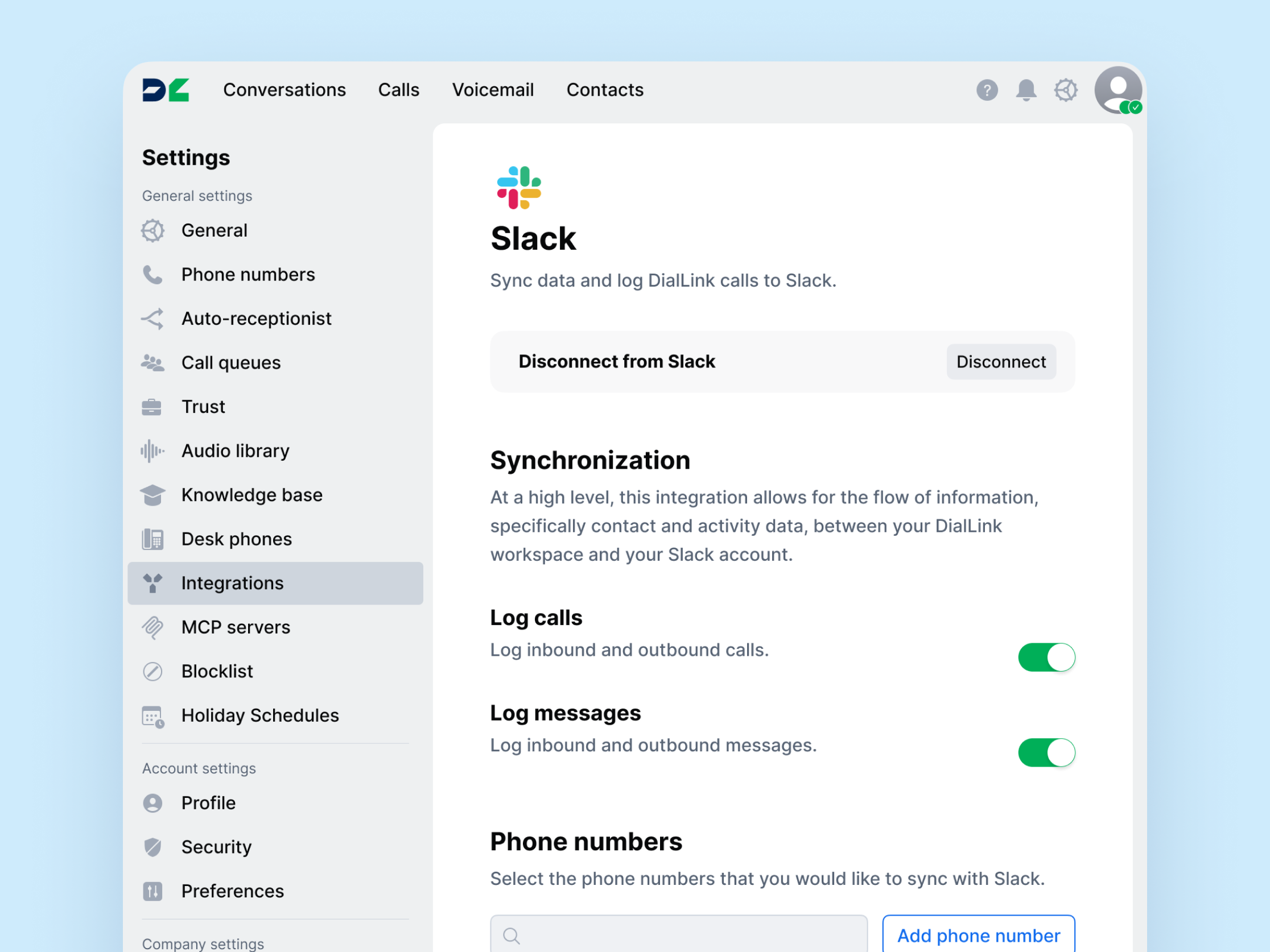The width and height of the screenshot is (1270, 952).
Task: Open notifications bell icon
Action: pos(1025,90)
